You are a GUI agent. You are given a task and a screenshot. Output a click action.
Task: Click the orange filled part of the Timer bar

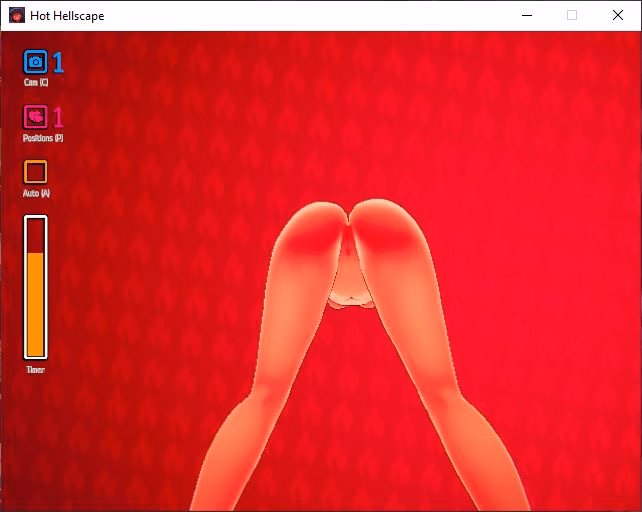(x=35, y=305)
